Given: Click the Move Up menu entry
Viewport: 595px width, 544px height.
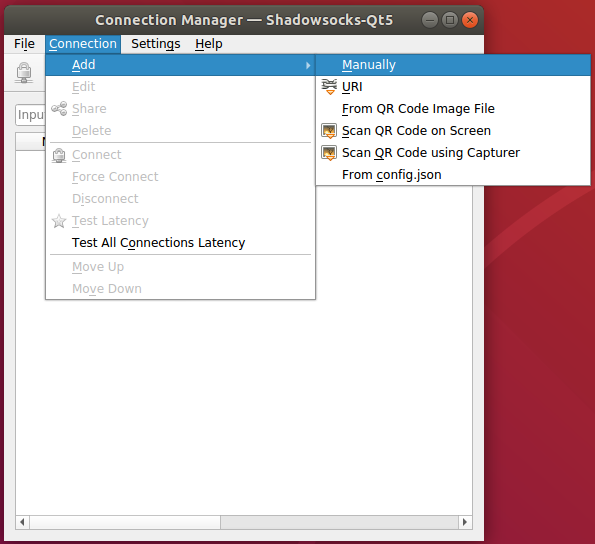Looking at the screenshot, I should (x=180, y=267).
